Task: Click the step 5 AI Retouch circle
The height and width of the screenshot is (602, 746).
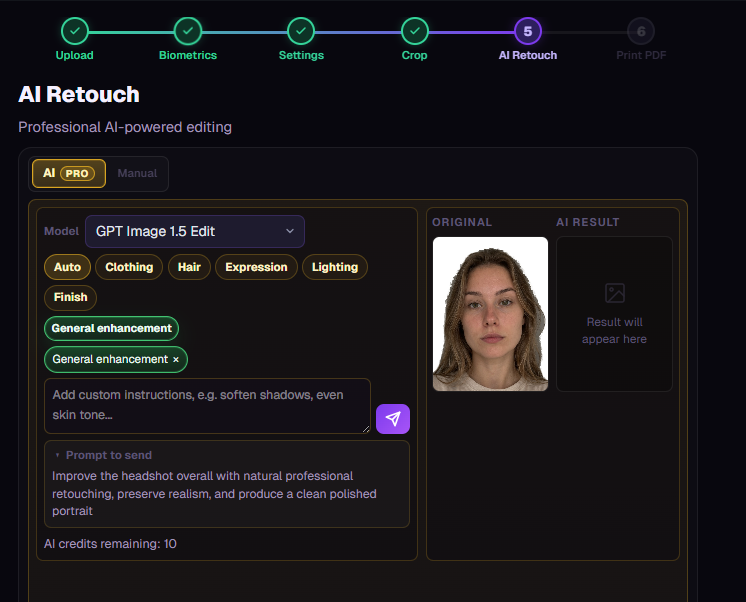Action: click(x=528, y=31)
